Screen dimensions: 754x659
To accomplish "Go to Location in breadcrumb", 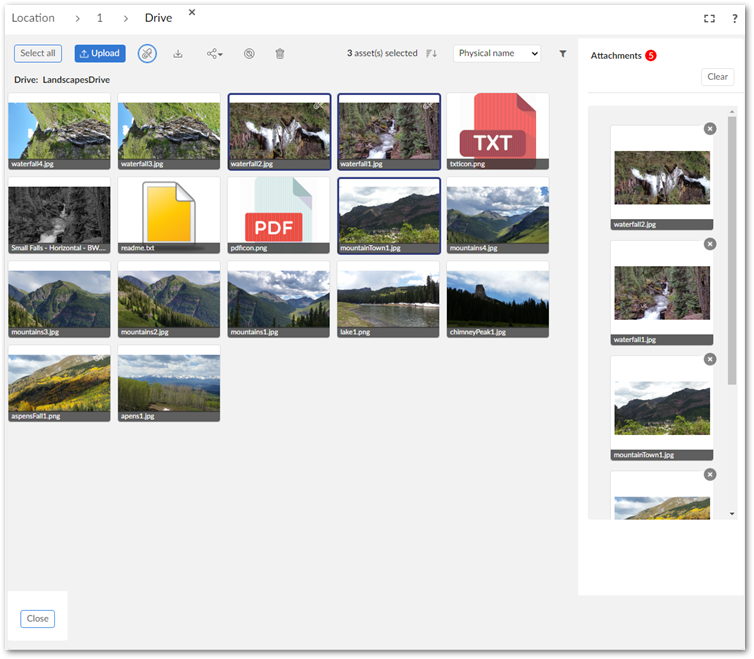I will click(33, 18).
